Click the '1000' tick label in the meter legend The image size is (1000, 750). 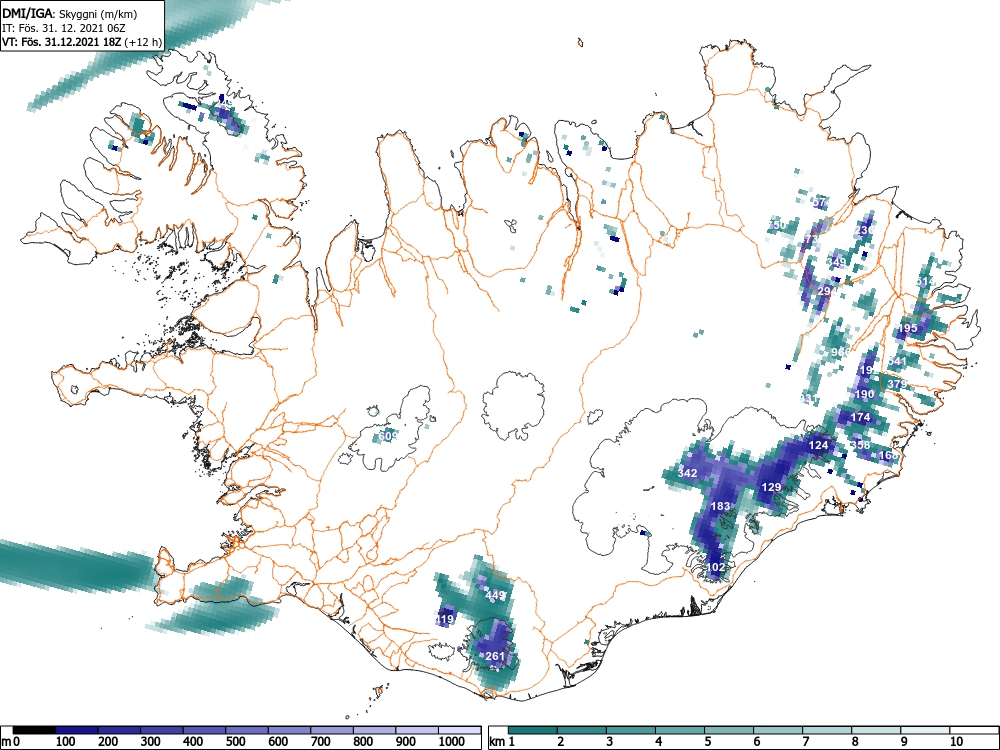pyautogui.click(x=451, y=742)
